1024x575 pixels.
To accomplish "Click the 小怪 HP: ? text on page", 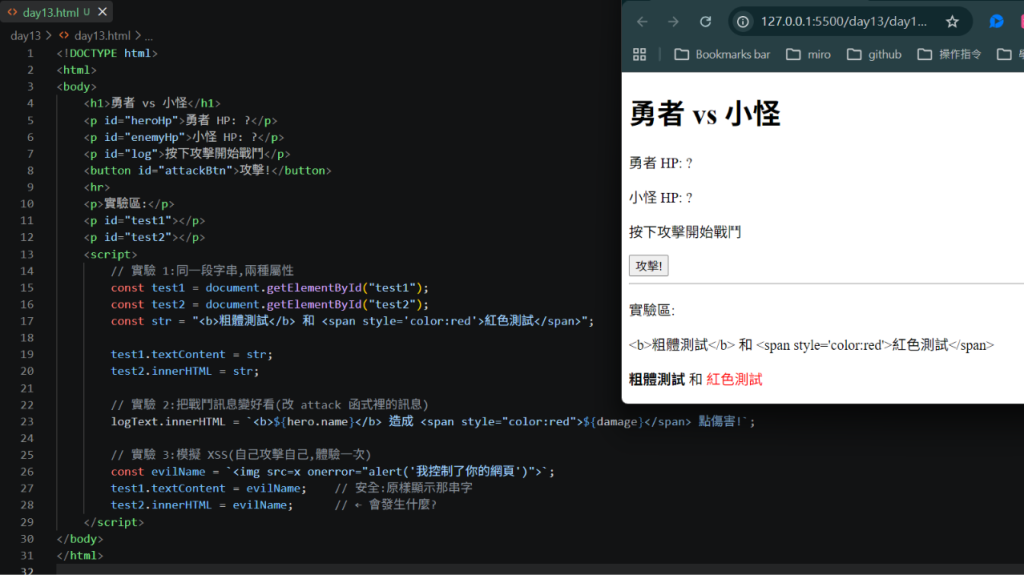I will click(660, 198).
